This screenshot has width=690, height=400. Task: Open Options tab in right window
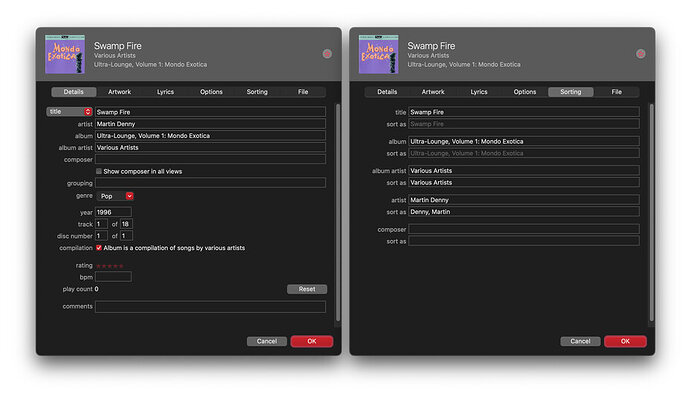pyautogui.click(x=525, y=92)
